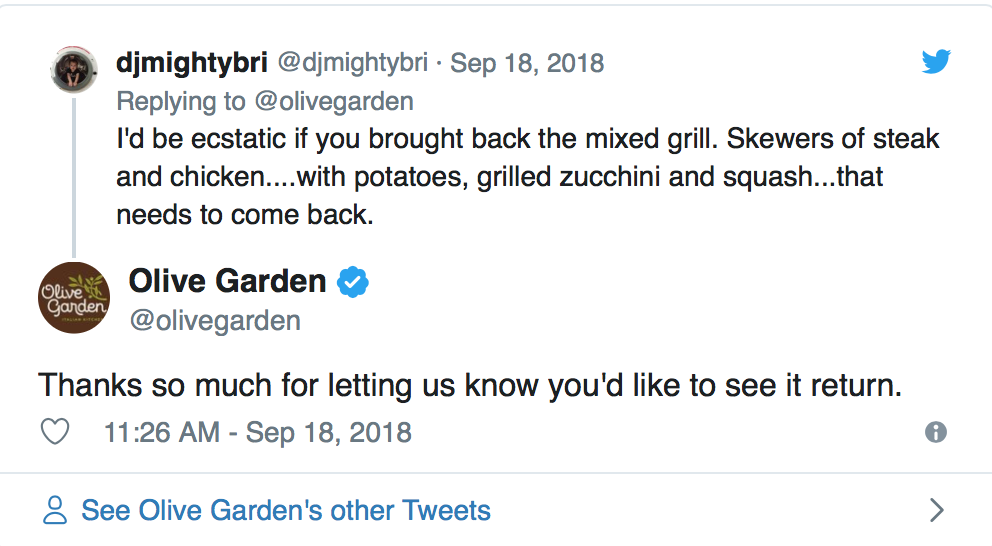Screen dimensions: 992x546
Task: Click the Olive Garden account name
Action: pos(228,282)
